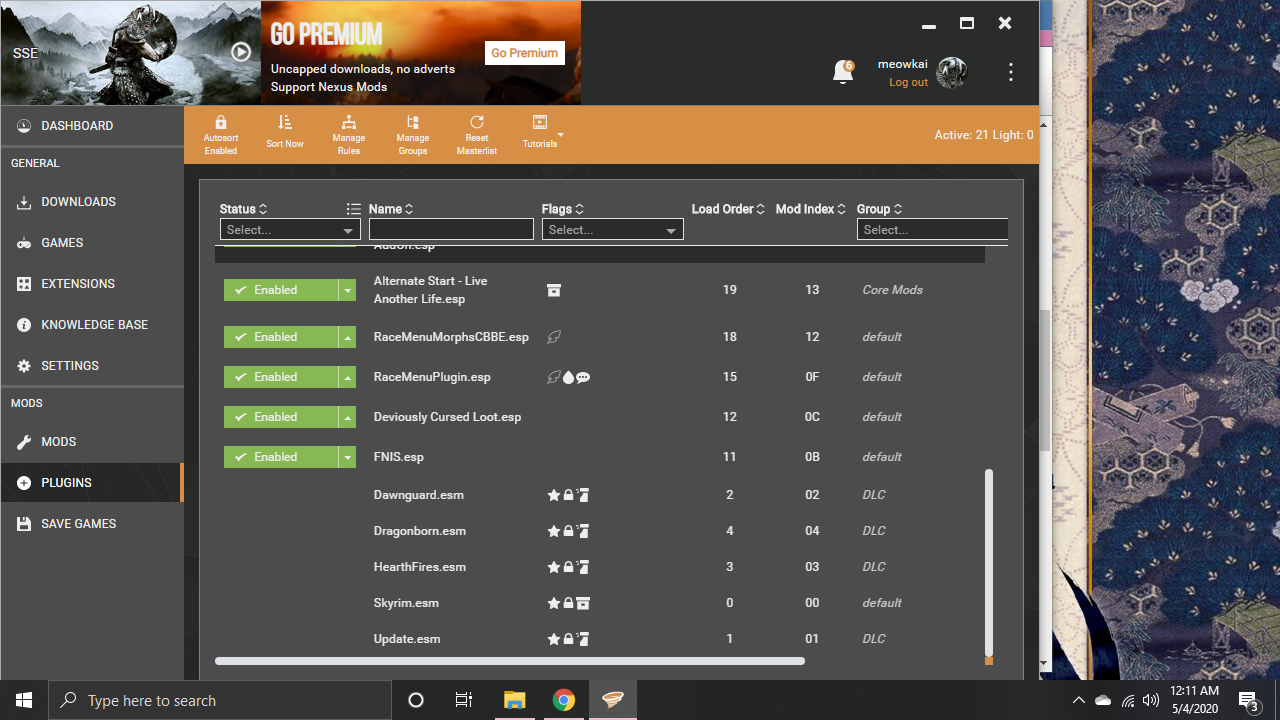The image size is (1280, 720).
Task: Click the plugin list vertical scrollbar
Action: click(x=989, y=561)
